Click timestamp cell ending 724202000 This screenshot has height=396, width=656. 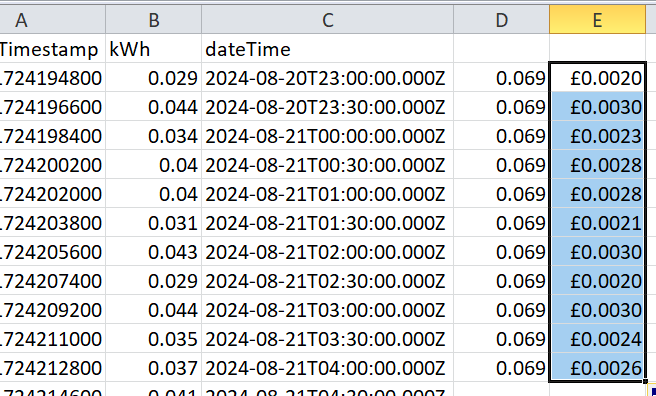click(52, 194)
